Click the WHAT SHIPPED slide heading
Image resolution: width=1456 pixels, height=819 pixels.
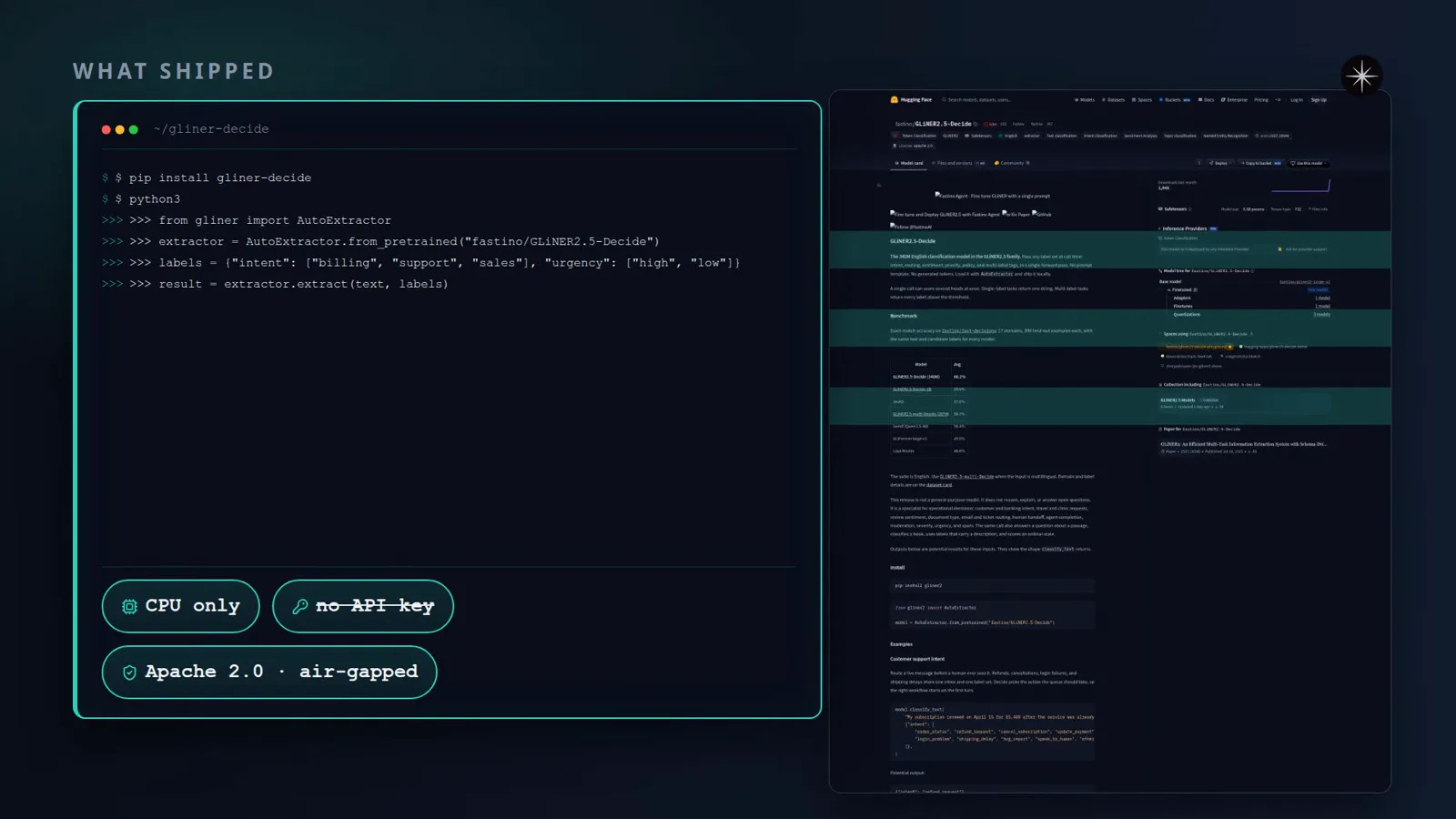174,71
